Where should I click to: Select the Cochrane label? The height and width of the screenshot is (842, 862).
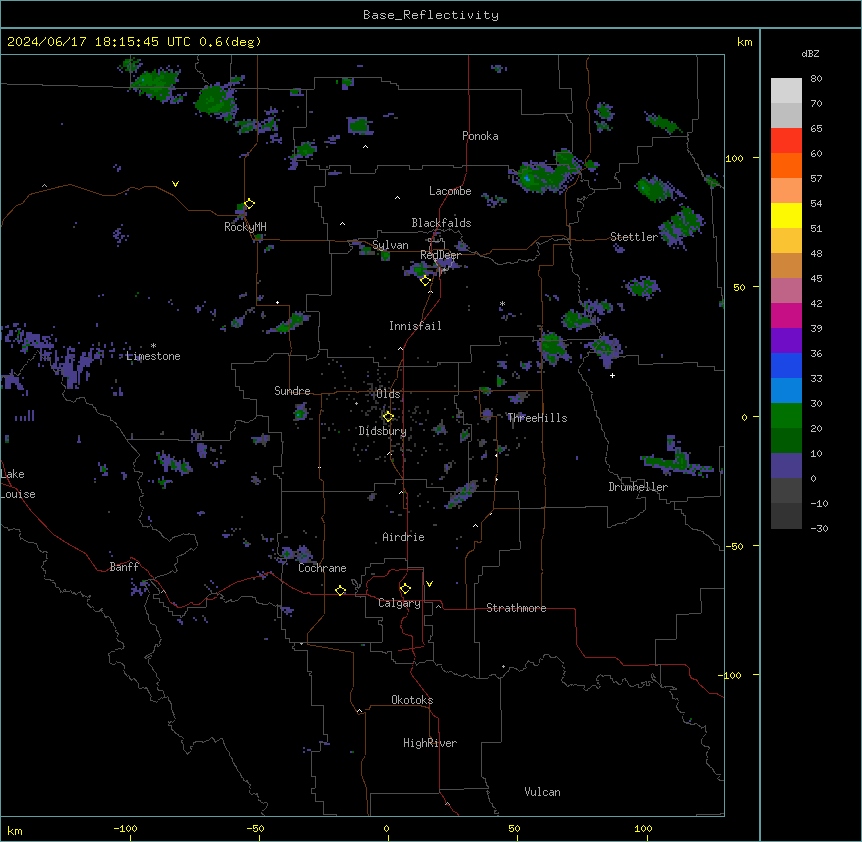[x=322, y=568]
